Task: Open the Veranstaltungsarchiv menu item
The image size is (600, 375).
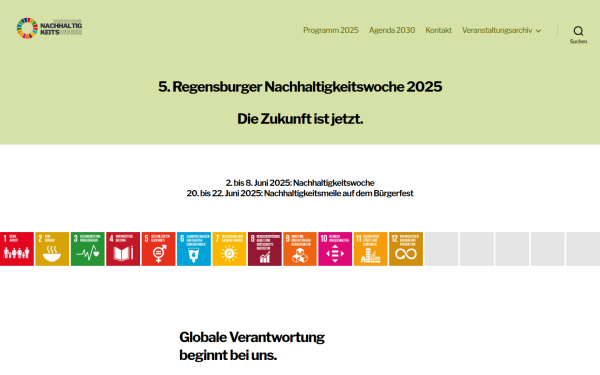Action: pos(497,30)
